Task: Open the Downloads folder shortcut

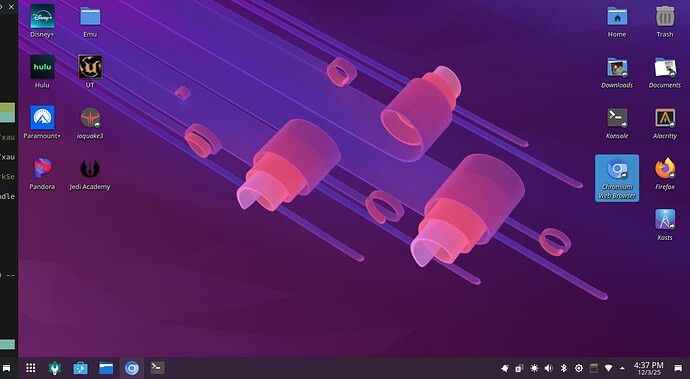Action: pyautogui.click(x=617, y=67)
